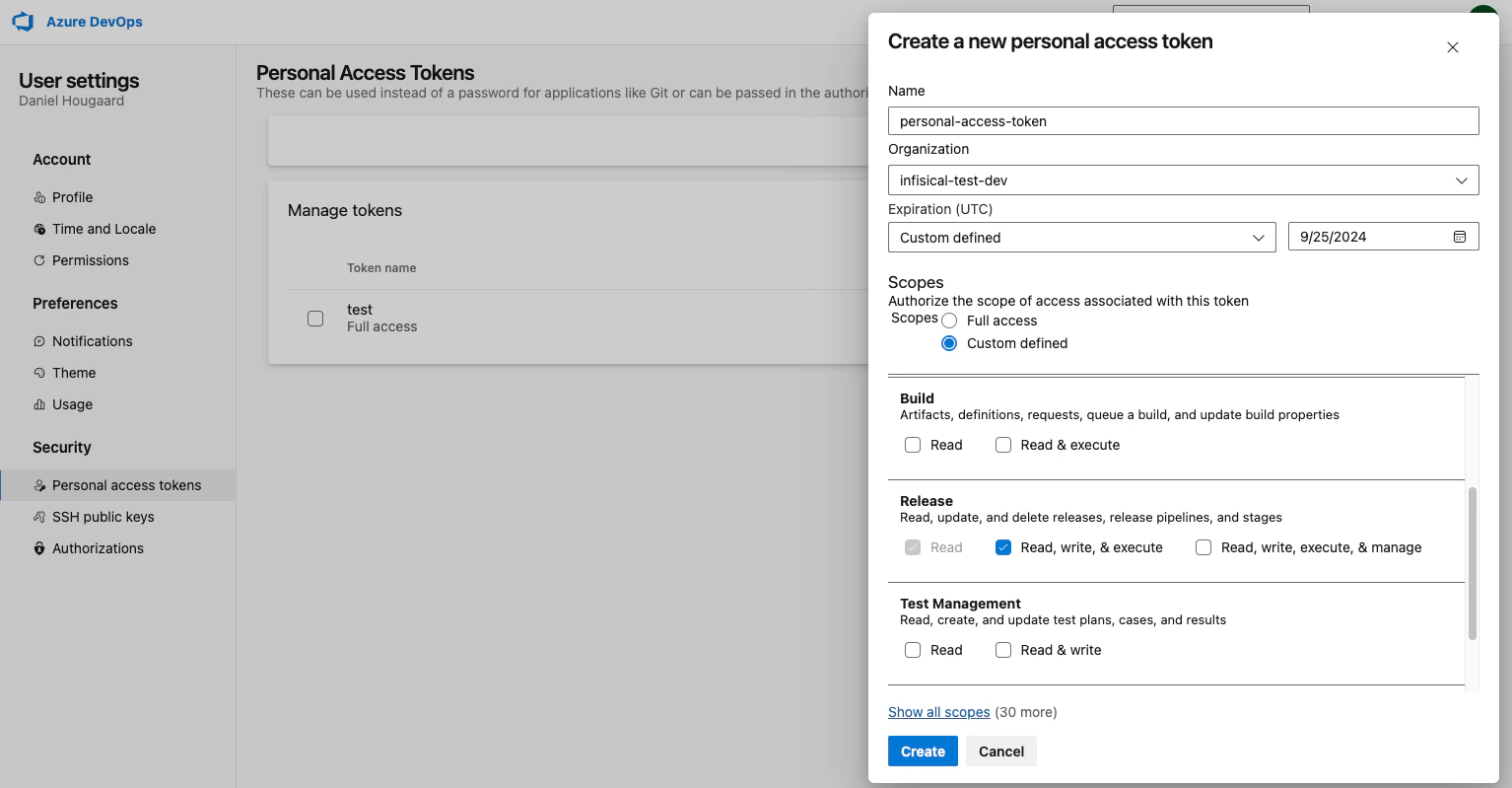Enable Test Management Read & write checkbox
Viewport: 1512px width, 788px height.
pyautogui.click(x=1003, y=650)
